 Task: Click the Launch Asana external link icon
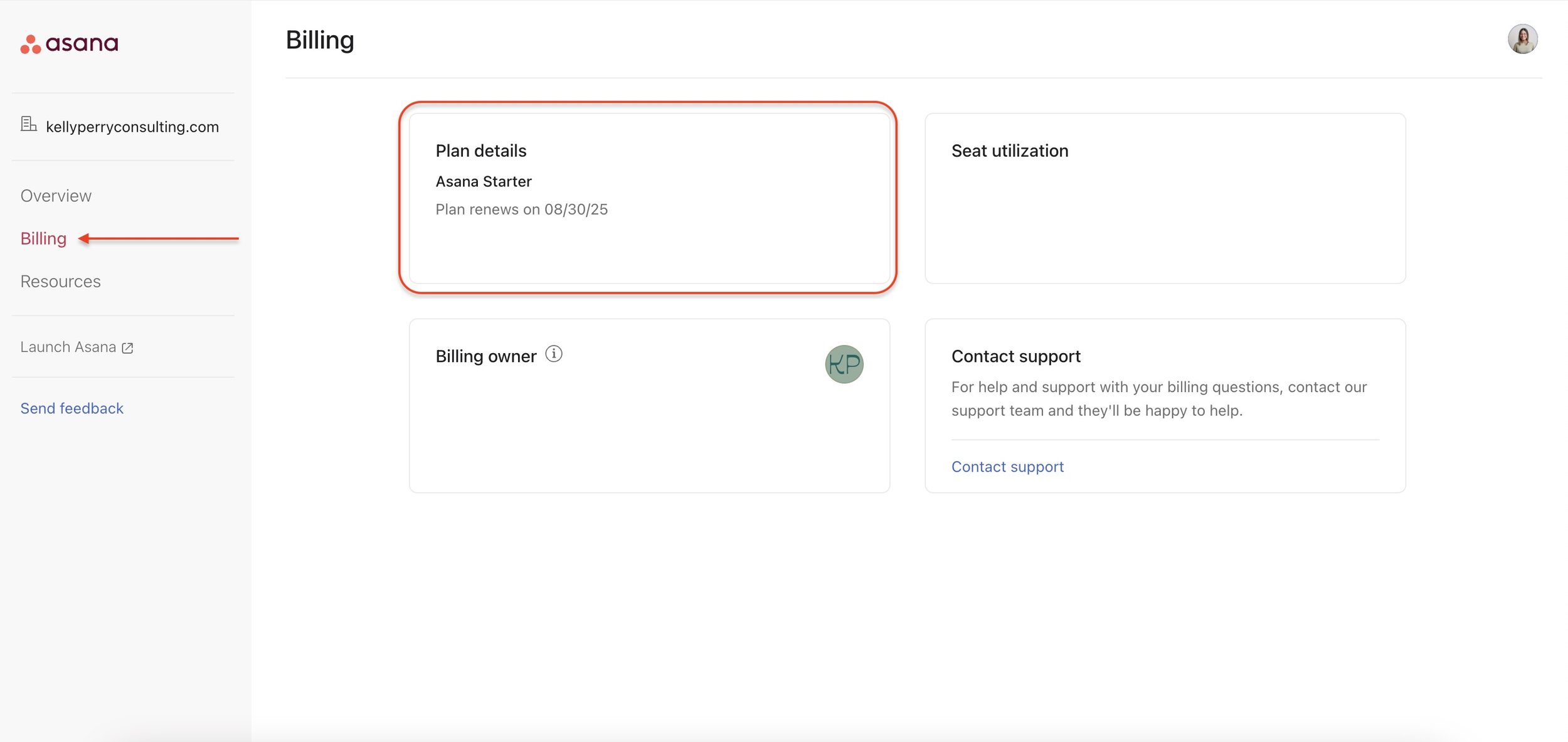127,348
